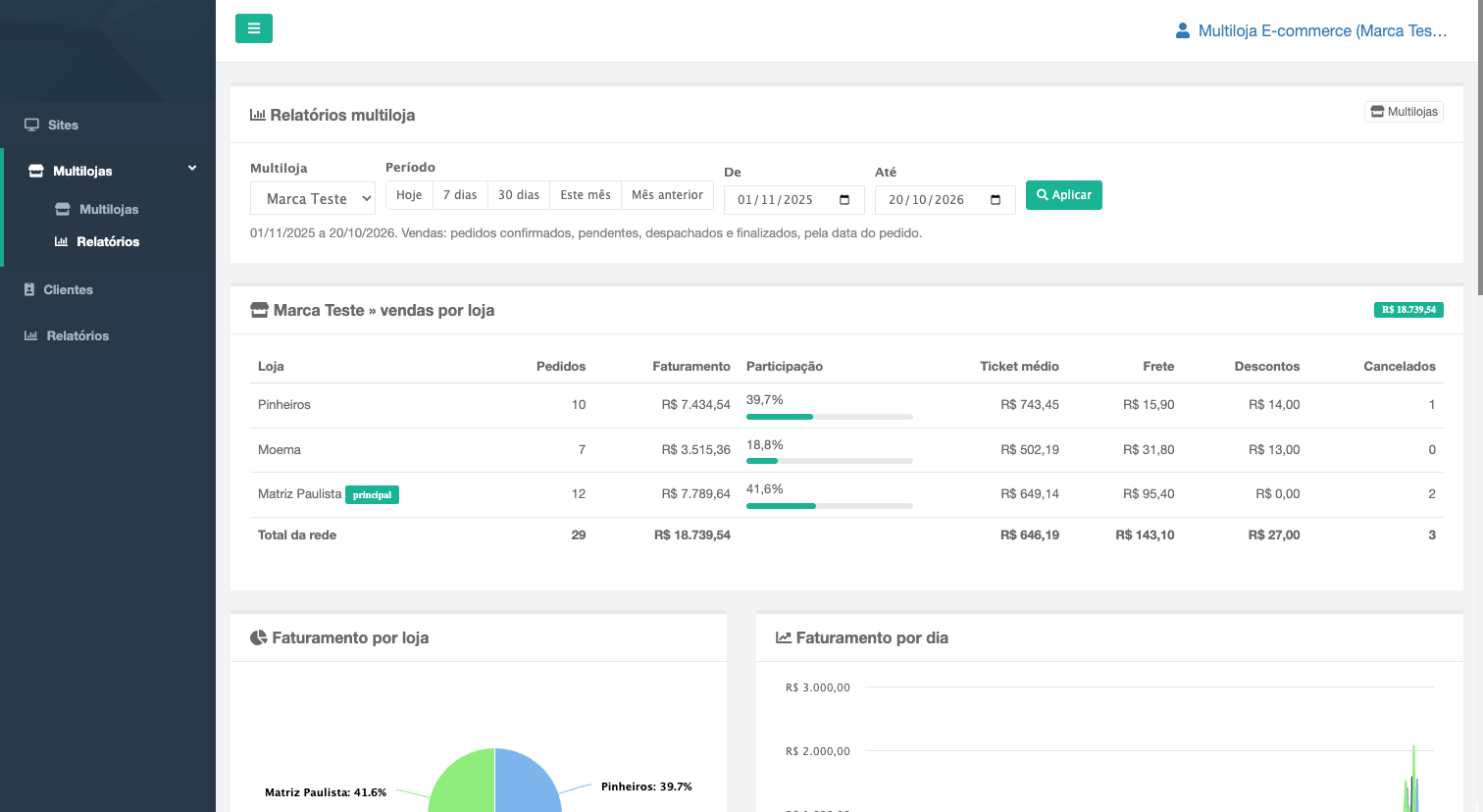Click the Aplicar button
Screen dimensions: 1483x812
point(1064,195)
